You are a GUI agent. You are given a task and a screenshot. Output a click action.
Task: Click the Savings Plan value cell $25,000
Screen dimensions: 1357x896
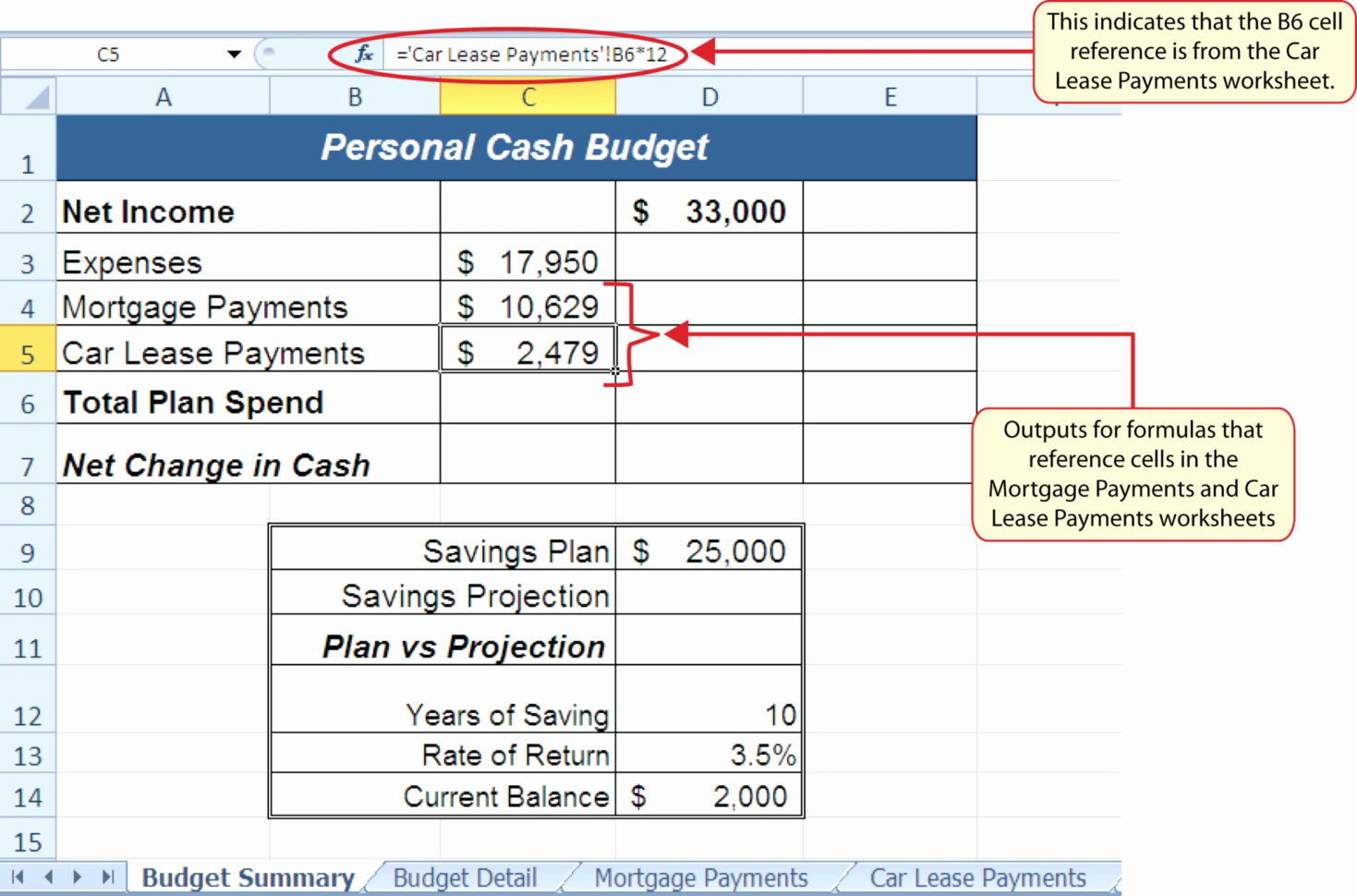(x=709, y=550)
